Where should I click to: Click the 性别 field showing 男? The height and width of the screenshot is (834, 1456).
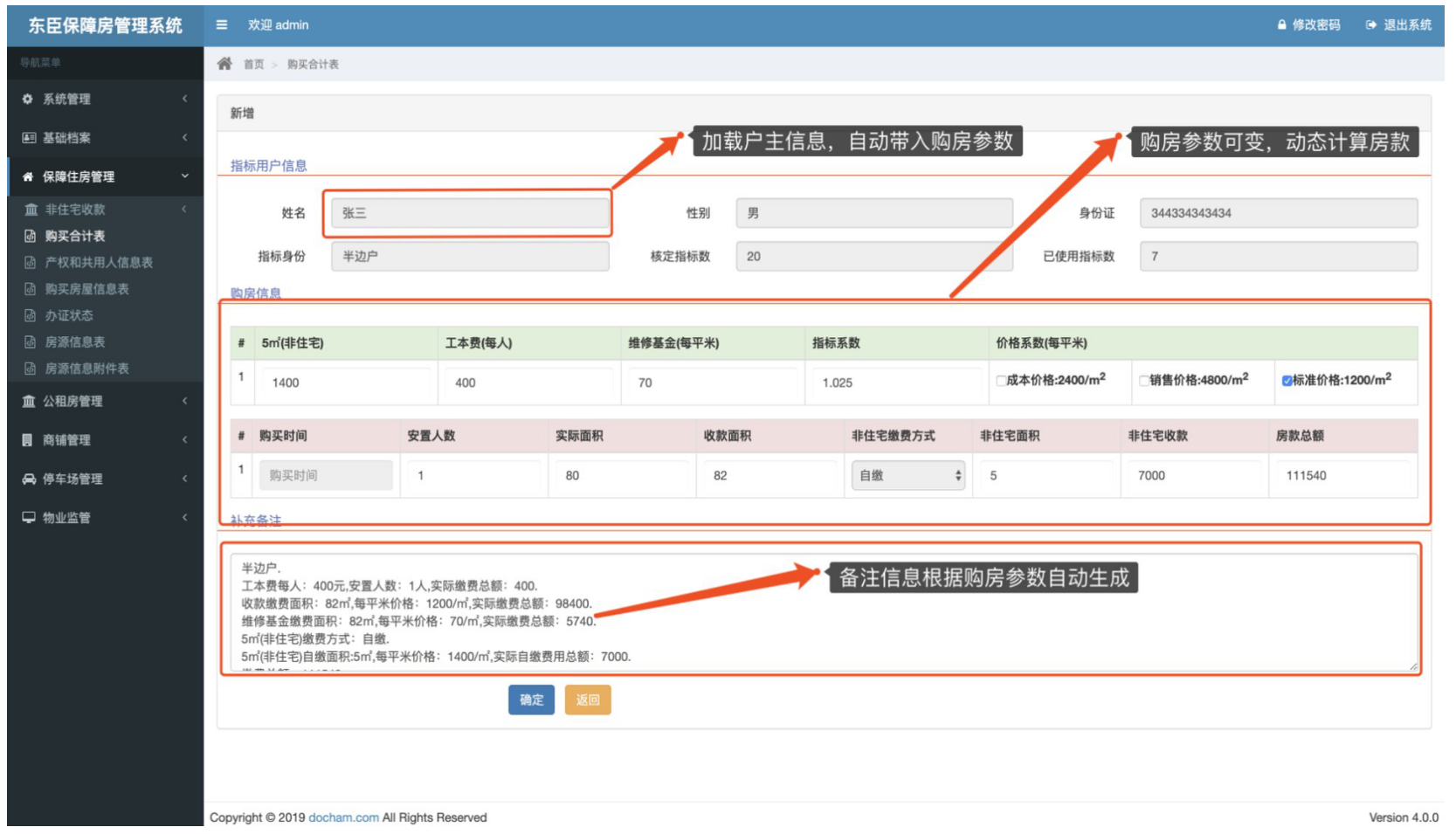point(874,213)
